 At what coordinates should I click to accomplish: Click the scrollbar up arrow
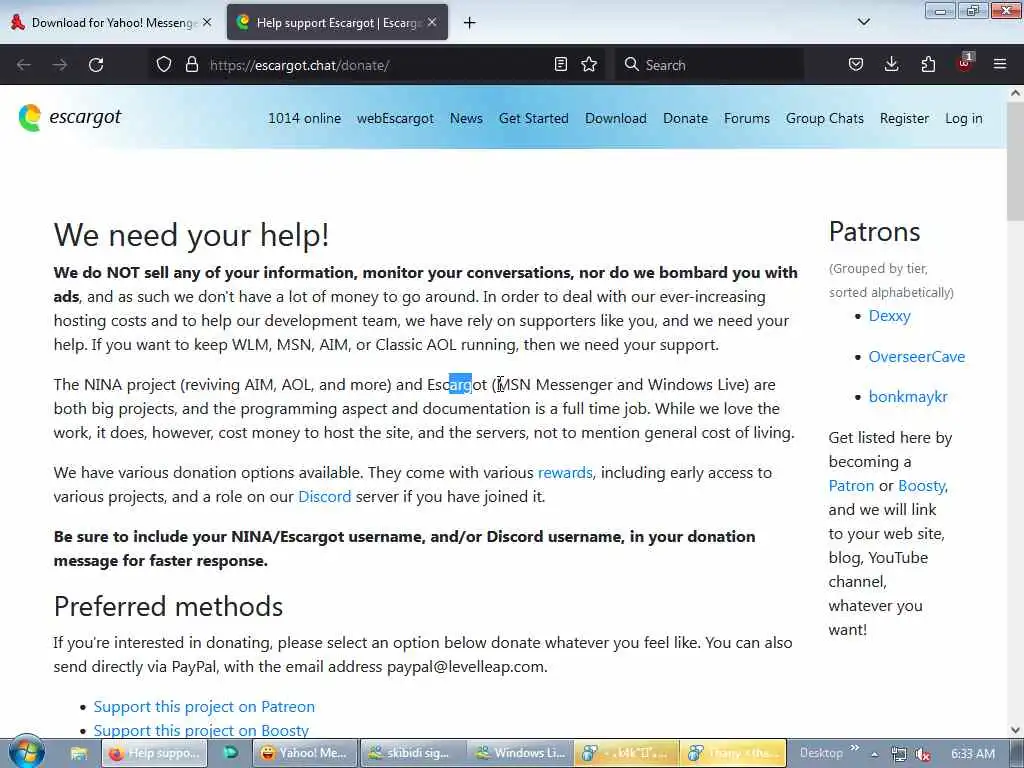coord(1016,93)
